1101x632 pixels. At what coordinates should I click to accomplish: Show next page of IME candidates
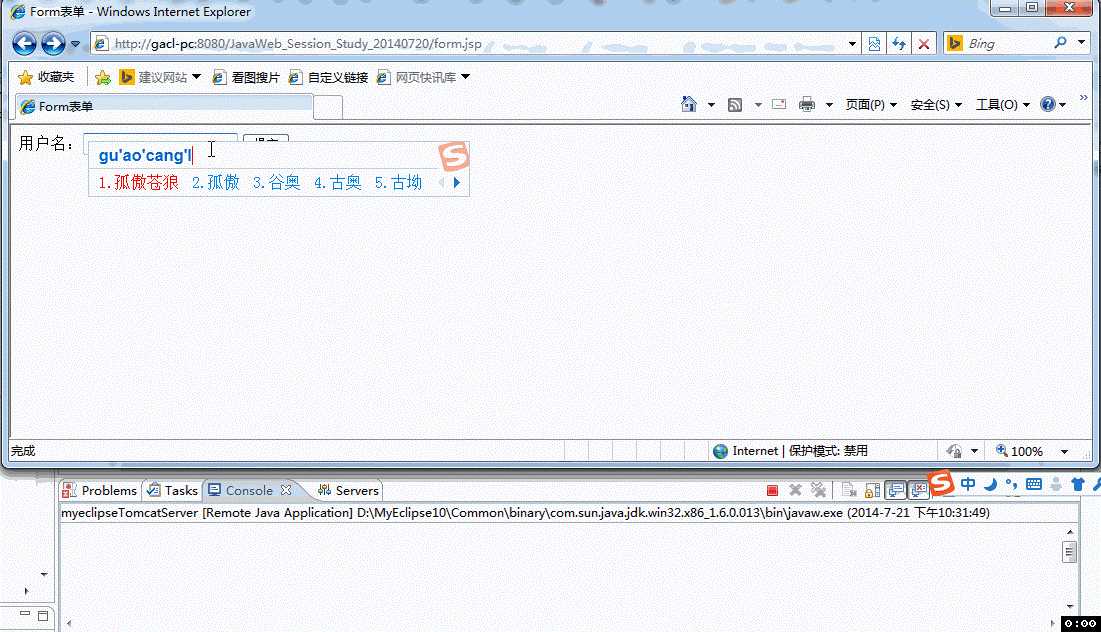click(x=456, y=183)
